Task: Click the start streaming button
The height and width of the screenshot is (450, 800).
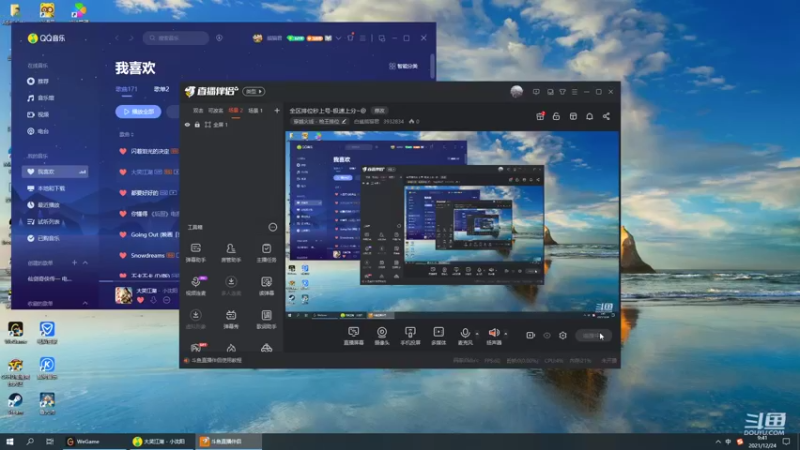Action: pyautogui.click(x=593, y=335)
